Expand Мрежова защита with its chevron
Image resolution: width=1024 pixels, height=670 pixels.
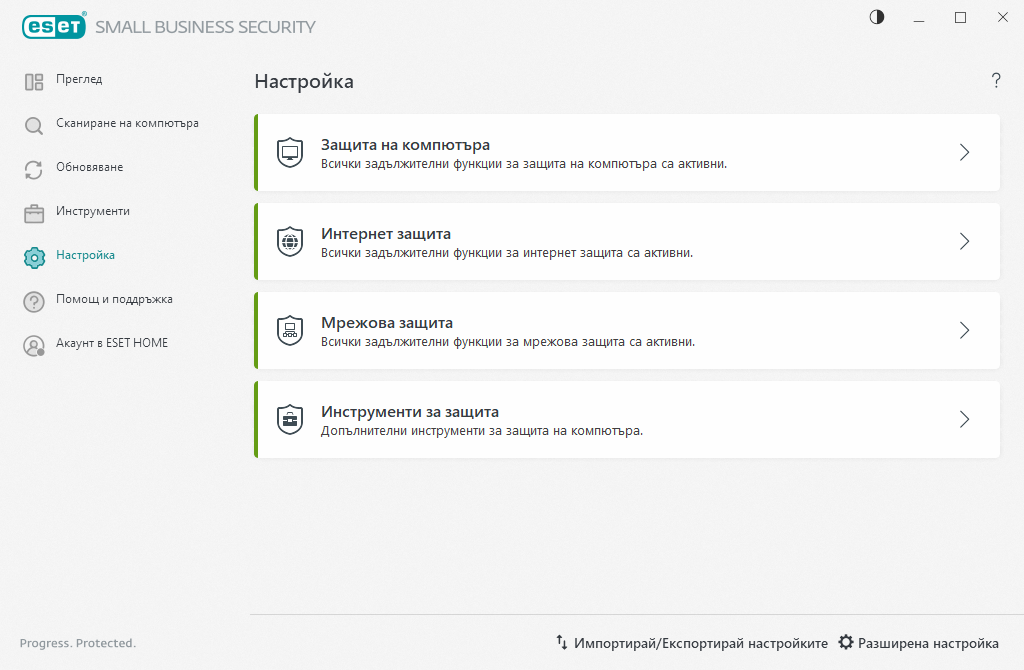(x=965, y=330)
